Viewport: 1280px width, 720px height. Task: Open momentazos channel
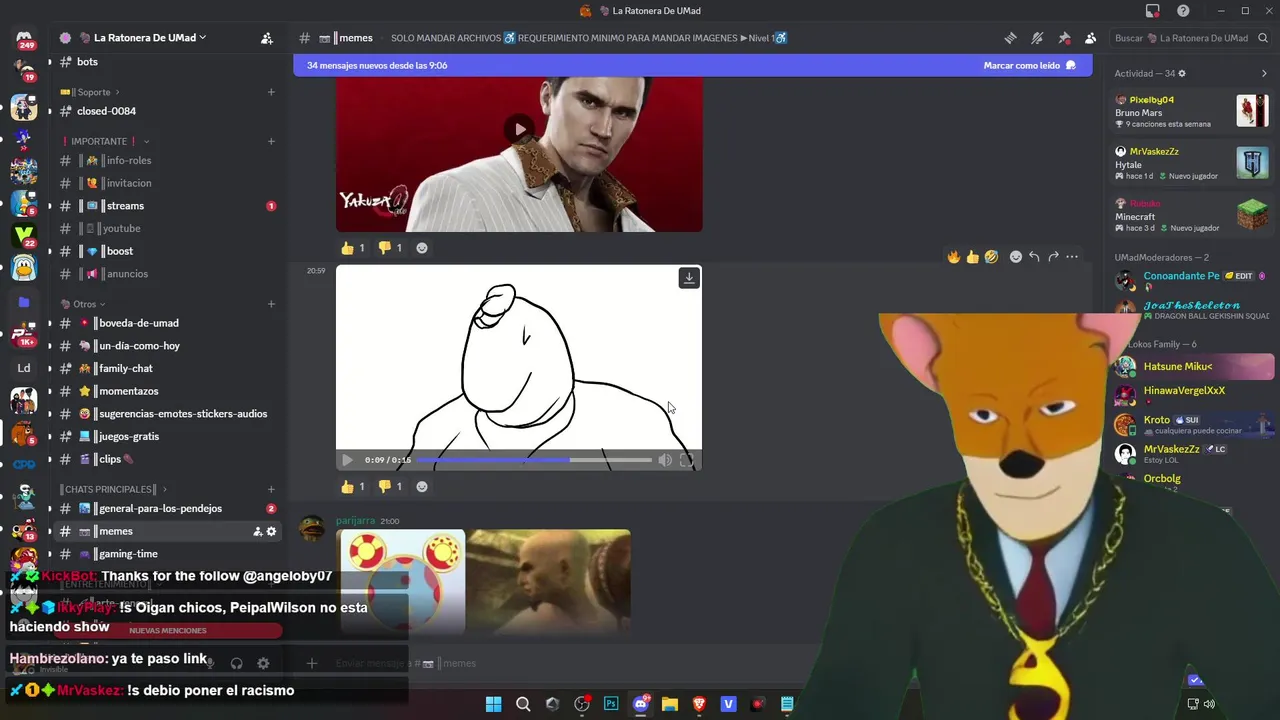168,391
